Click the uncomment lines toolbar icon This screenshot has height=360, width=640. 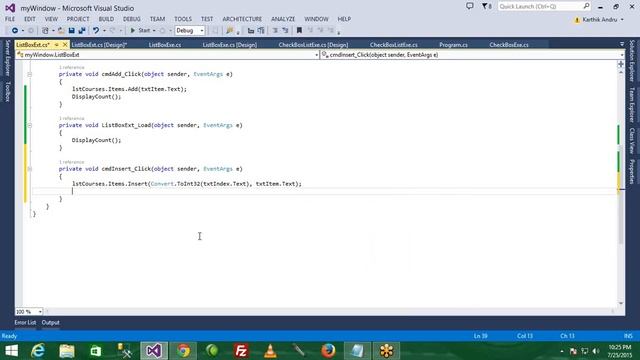coord(261,31)
